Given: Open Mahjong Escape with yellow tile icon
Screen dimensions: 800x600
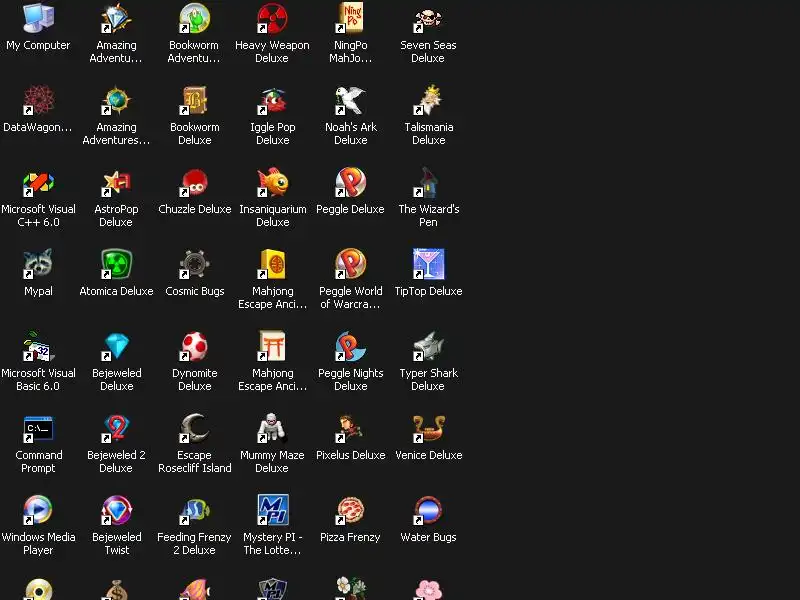Looking at the screenshot, I should [x=272, y=264].
